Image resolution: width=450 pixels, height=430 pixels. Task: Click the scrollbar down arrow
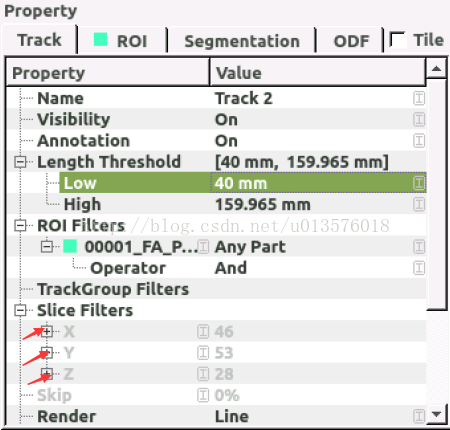click(x=436, y=414)
